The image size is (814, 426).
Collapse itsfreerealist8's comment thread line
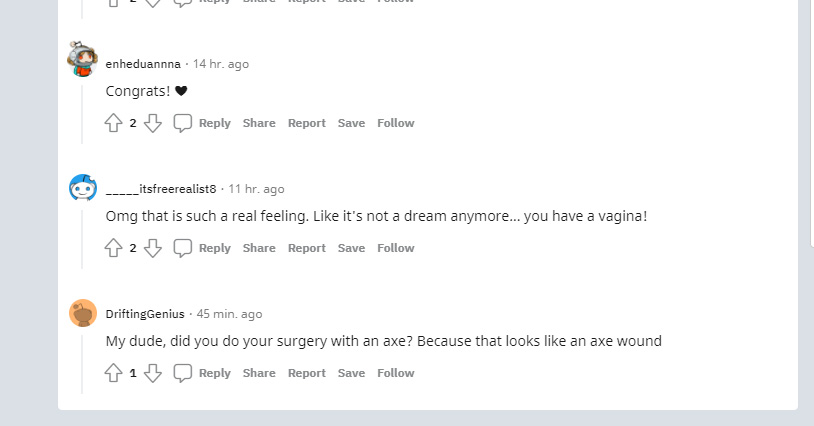coord(82,239)
